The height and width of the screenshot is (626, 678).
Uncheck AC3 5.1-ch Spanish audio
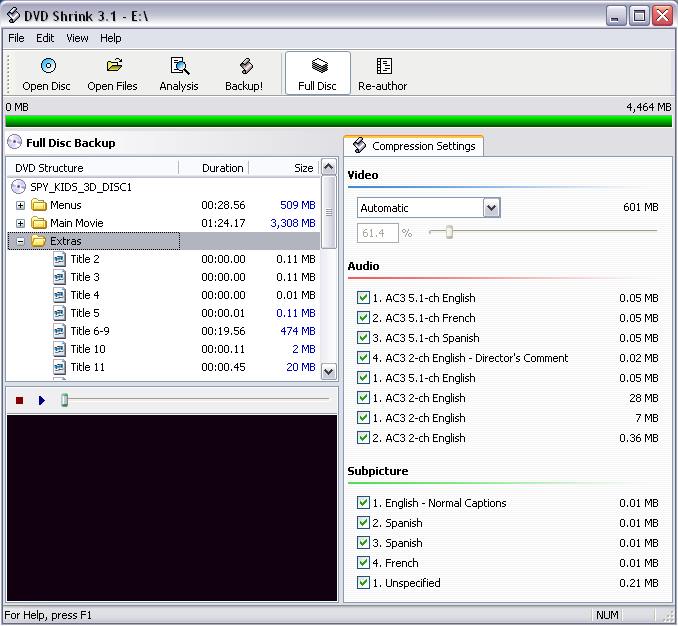(x=363, y=337)
